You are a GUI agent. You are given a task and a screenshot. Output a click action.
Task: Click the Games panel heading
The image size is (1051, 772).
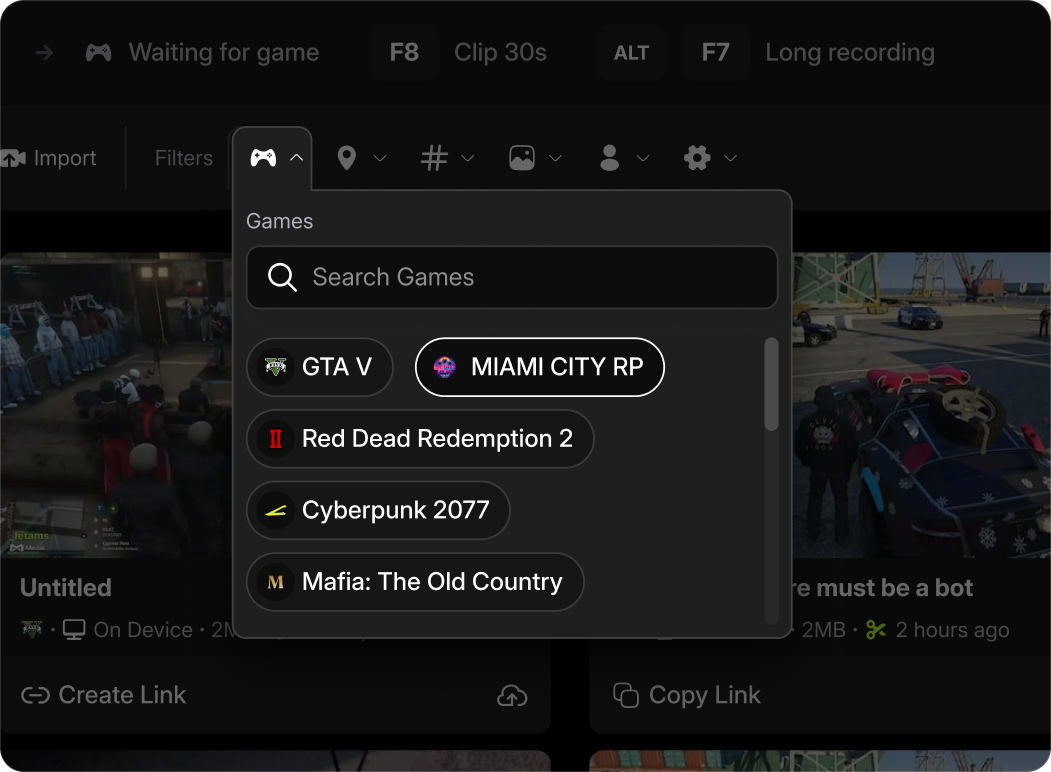(280, 221)
